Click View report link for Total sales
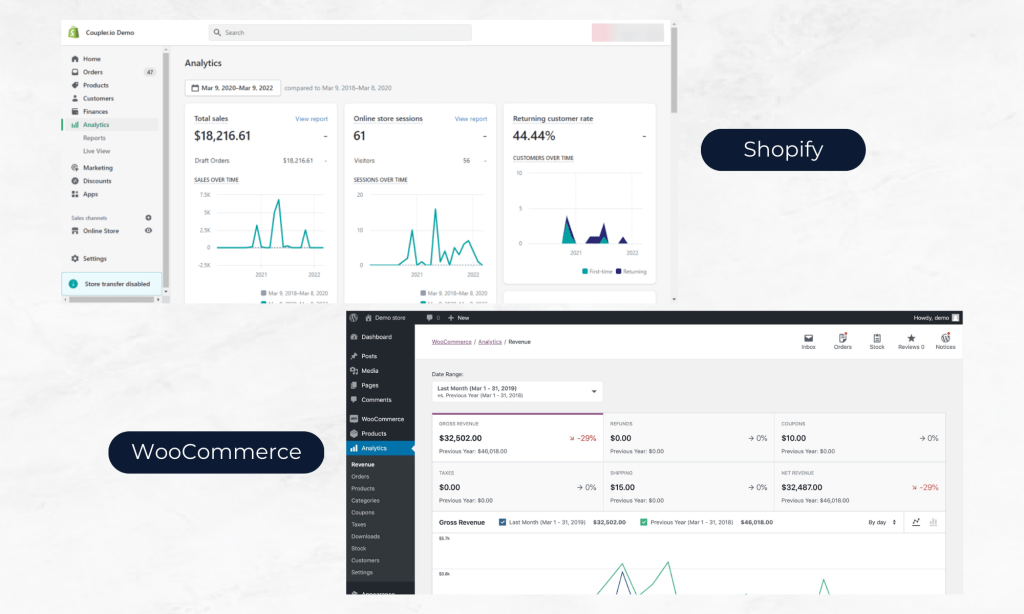 tap(311, 119)
